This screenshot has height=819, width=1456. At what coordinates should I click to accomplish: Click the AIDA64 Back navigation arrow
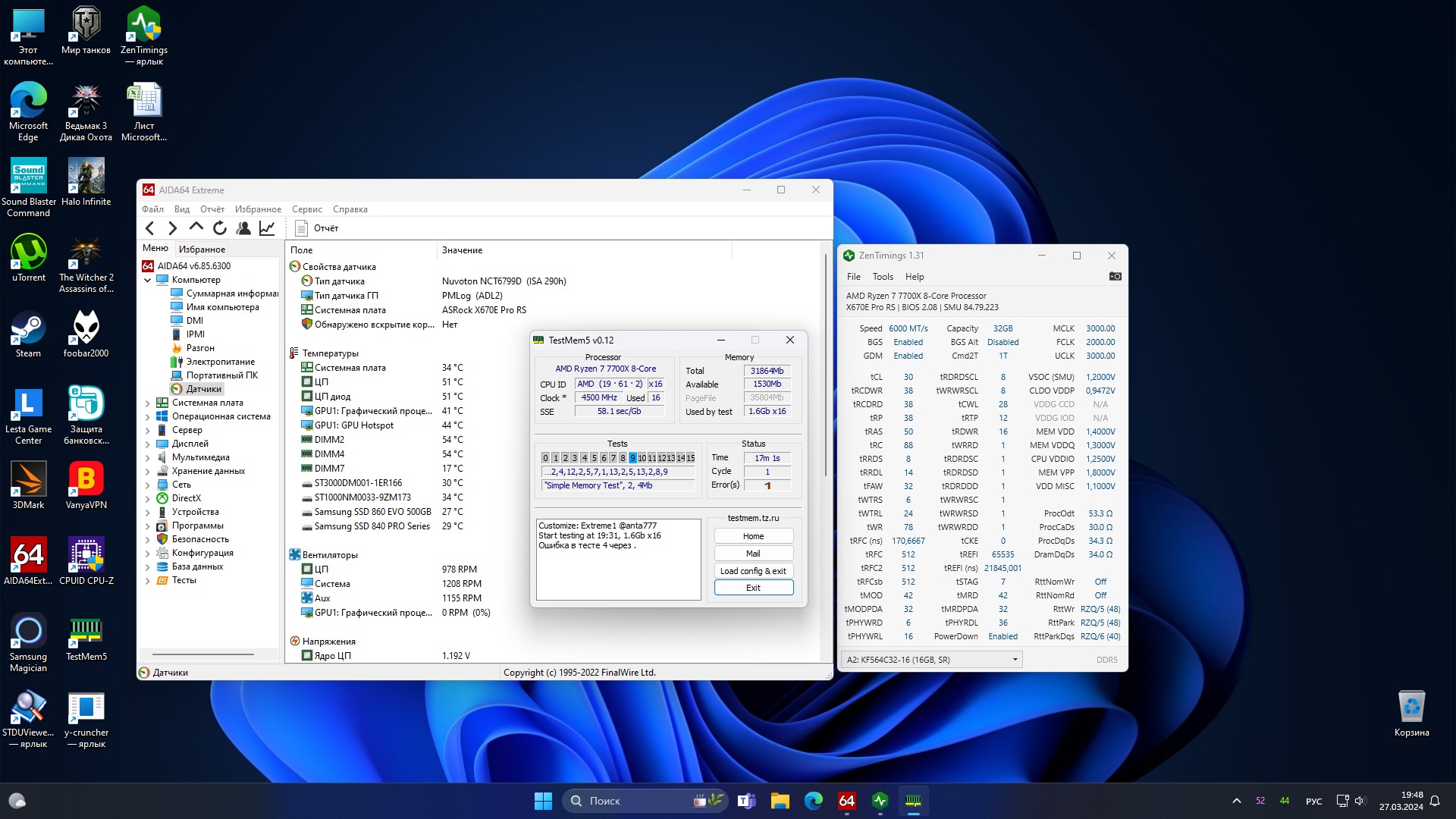(149, 228)
